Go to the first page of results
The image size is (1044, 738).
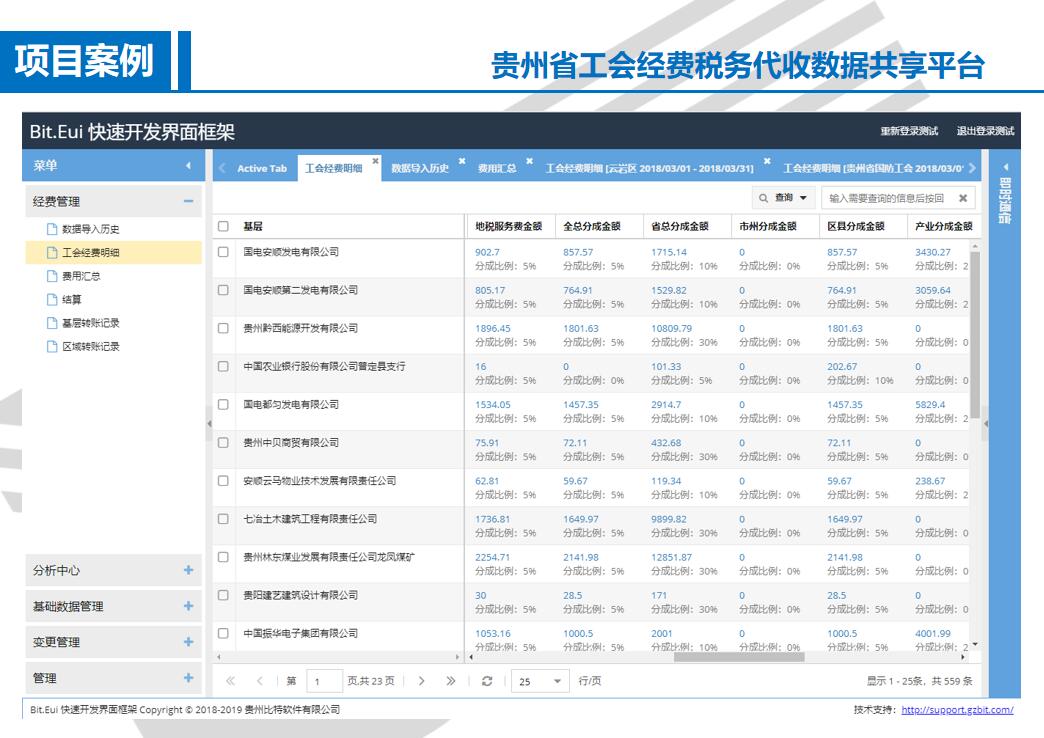(x=230, y=681)
